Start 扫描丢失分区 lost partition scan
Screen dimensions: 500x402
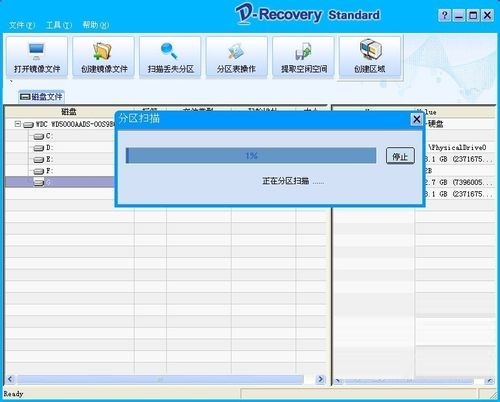pos(170,57)
